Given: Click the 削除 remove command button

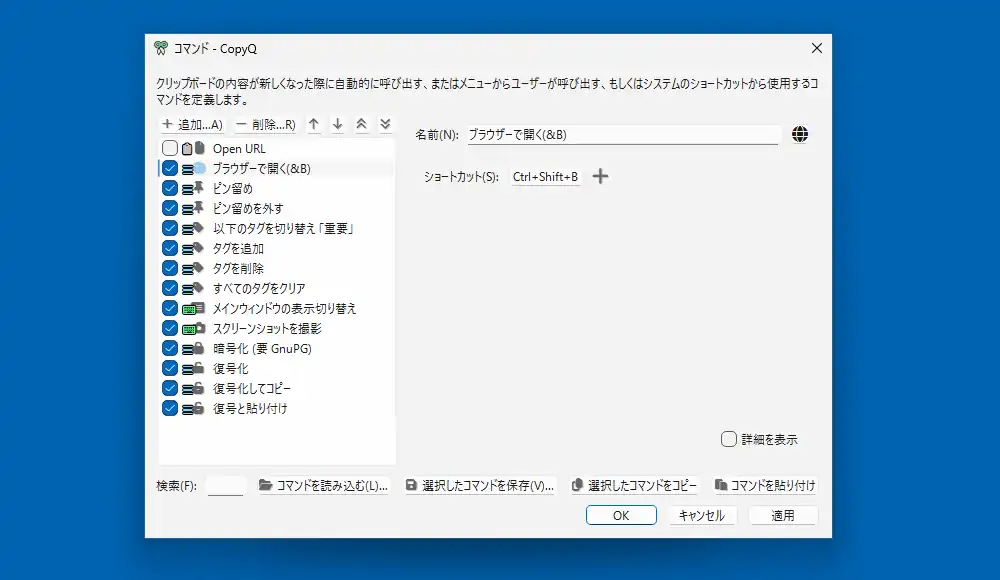Looking at the screenshot, I should coord(265,125).
